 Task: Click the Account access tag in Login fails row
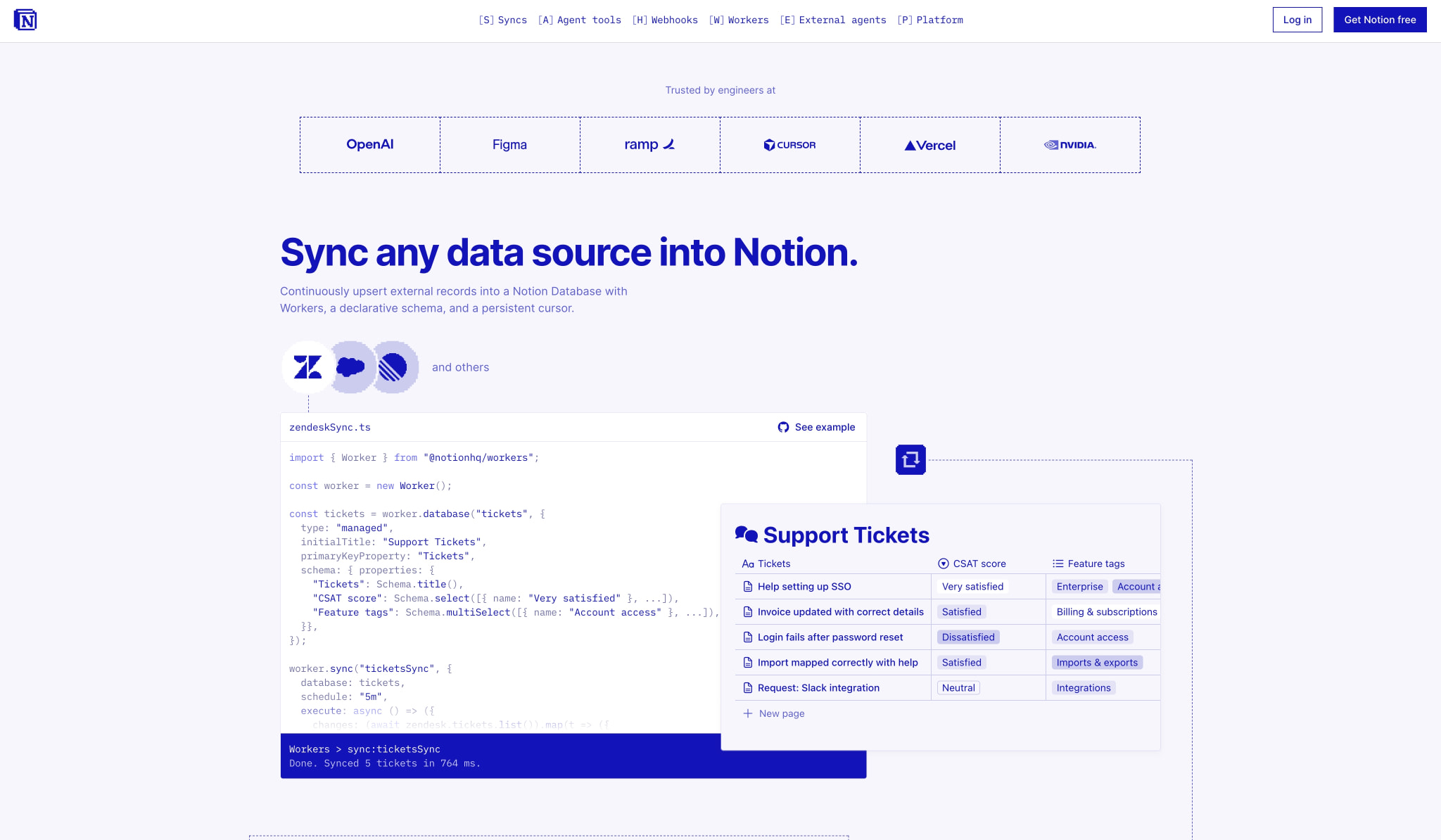coord(1092,637)
